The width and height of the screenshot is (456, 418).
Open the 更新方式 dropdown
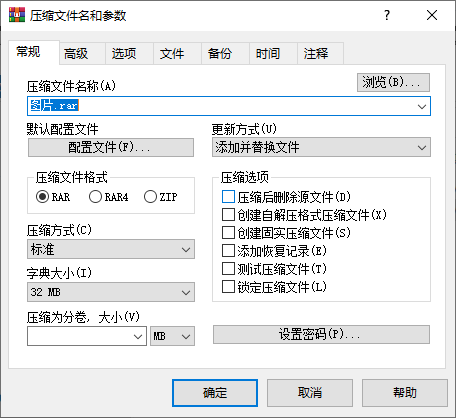pyautogui.click(x=321, y=147)
